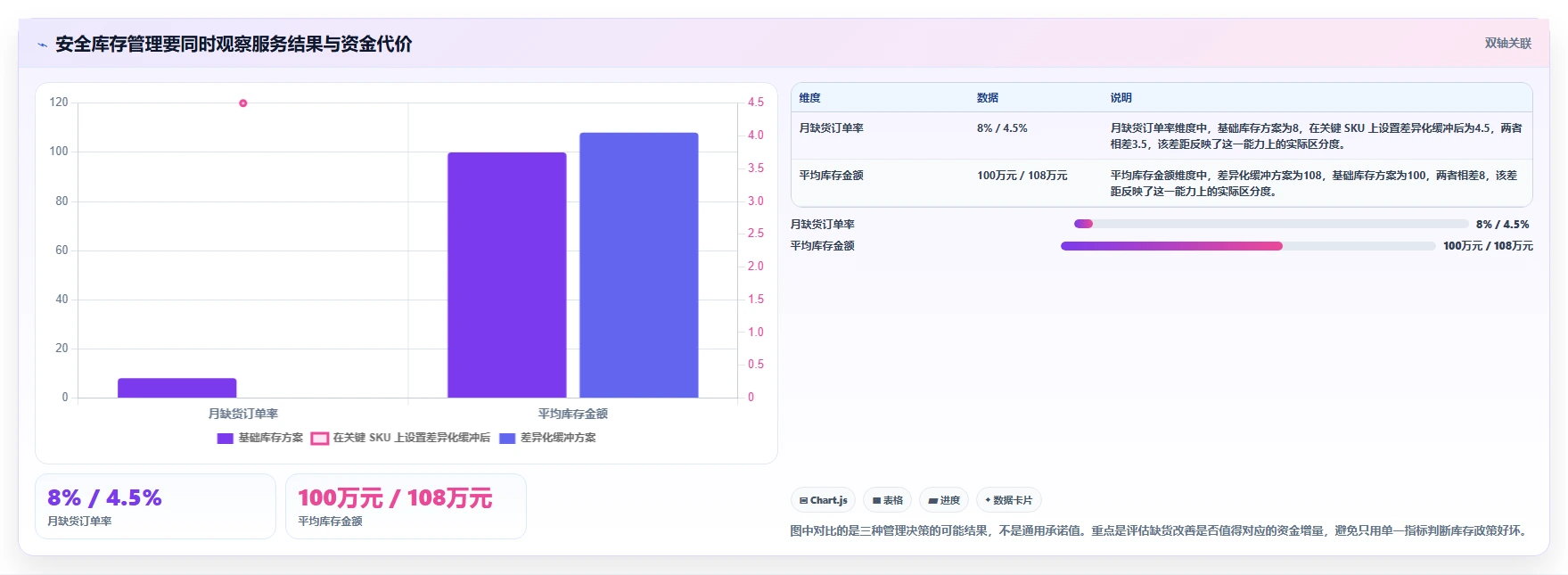Select the Chart.js chip
Image resolution: width=1568 pixels, height=575 pixels.
[823, 500]
